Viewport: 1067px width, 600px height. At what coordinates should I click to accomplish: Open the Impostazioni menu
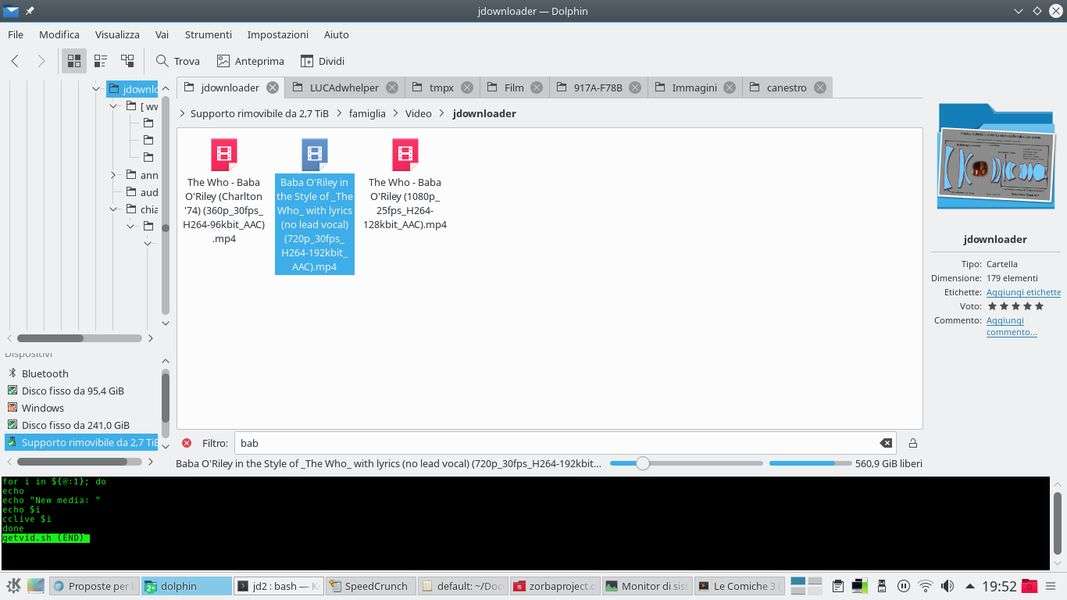[278, 35]
